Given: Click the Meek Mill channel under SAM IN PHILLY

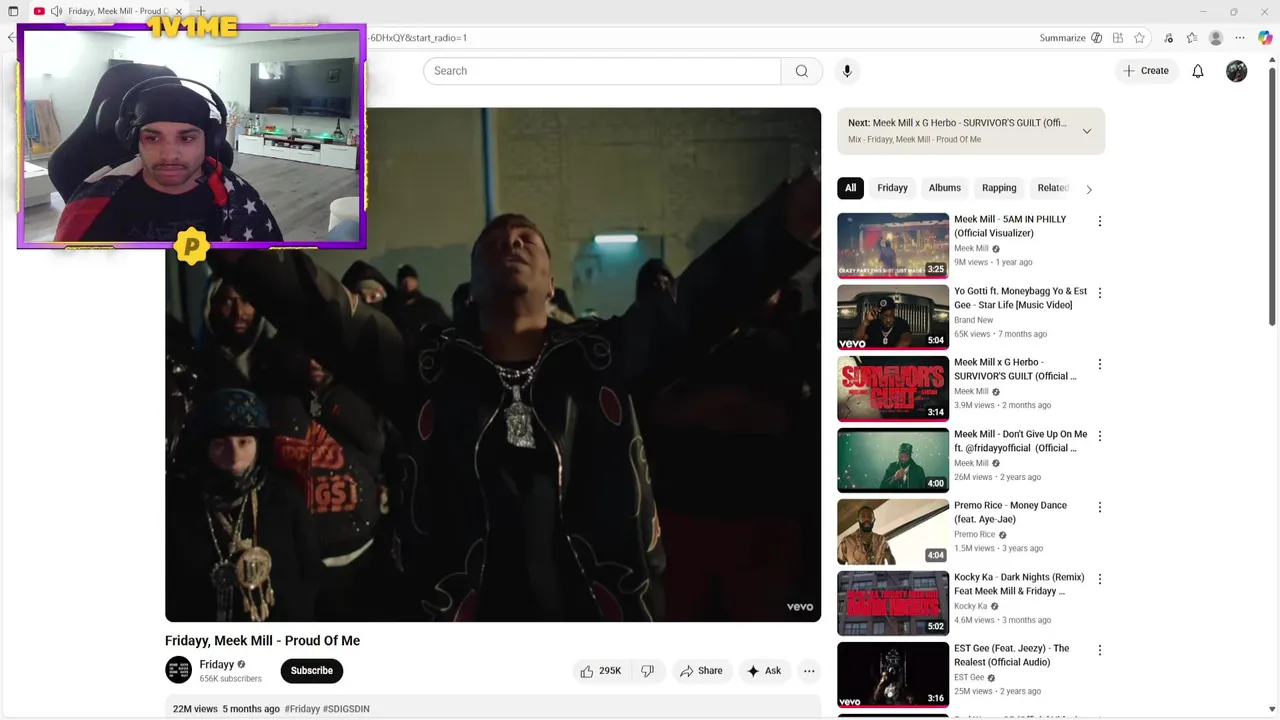Looking at the screenshot, I should 971,249.
